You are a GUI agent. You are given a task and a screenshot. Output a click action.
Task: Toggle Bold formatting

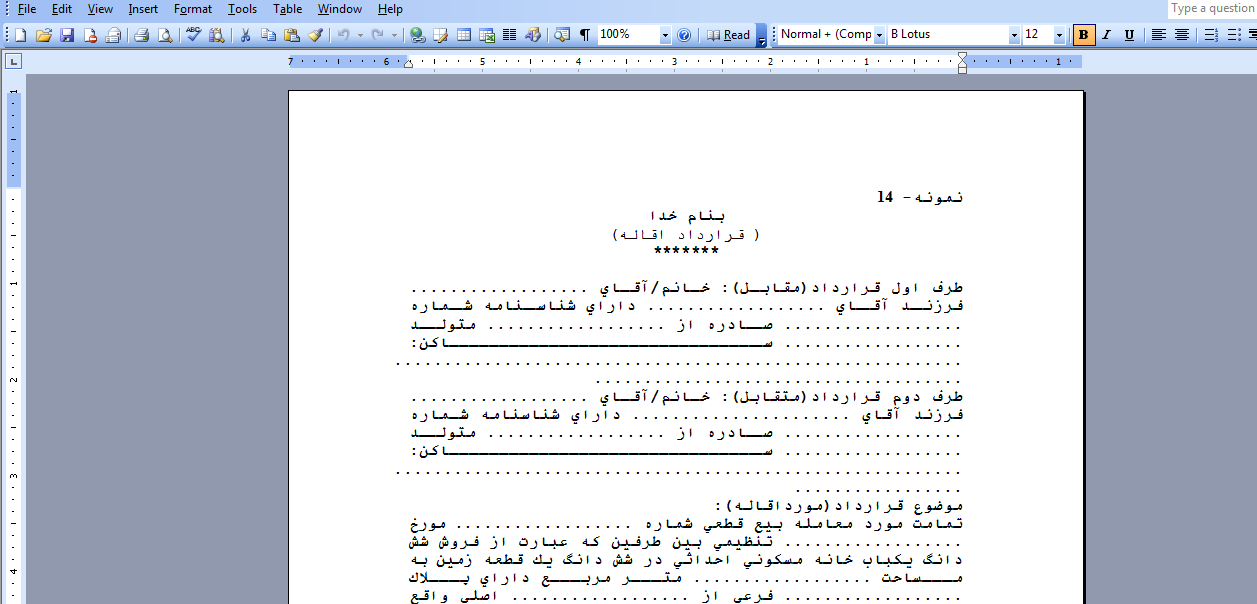tap(1084, 35)
